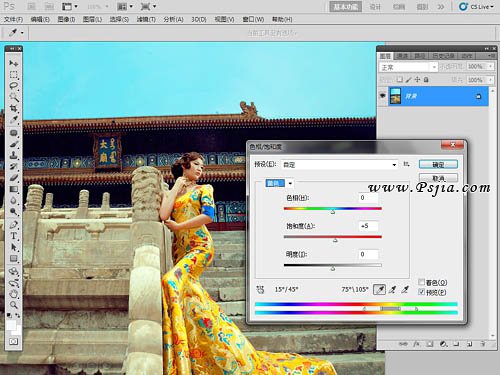The image size is (500, 375).
Task: Select the Hand tool
Action: point(13,294)
